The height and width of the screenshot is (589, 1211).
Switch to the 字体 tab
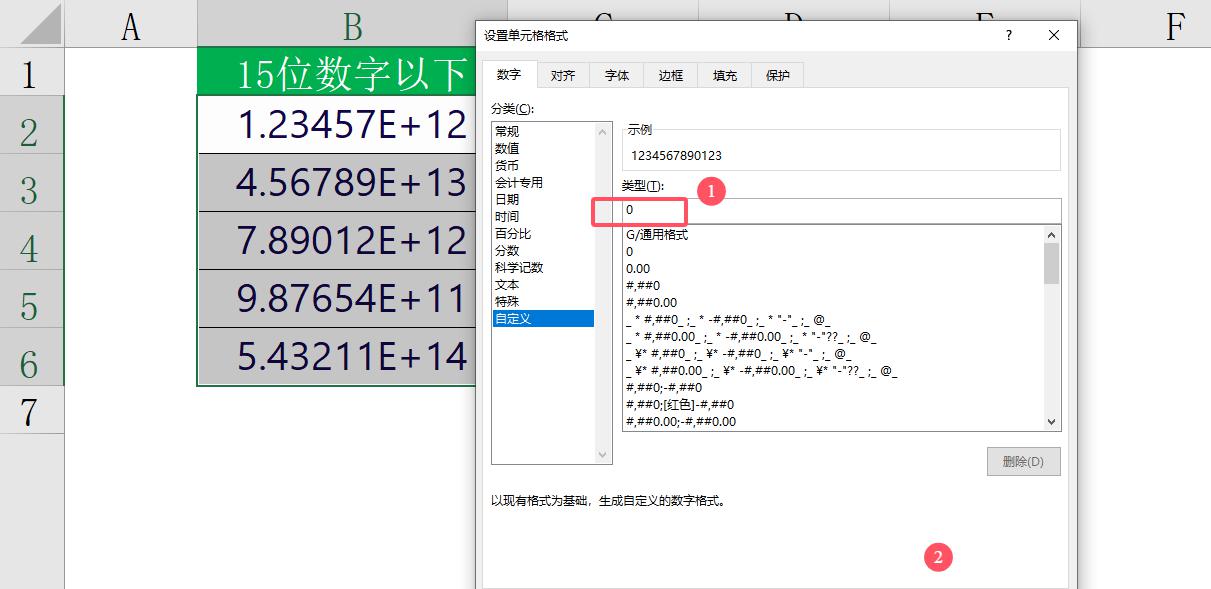coord(617,75)
